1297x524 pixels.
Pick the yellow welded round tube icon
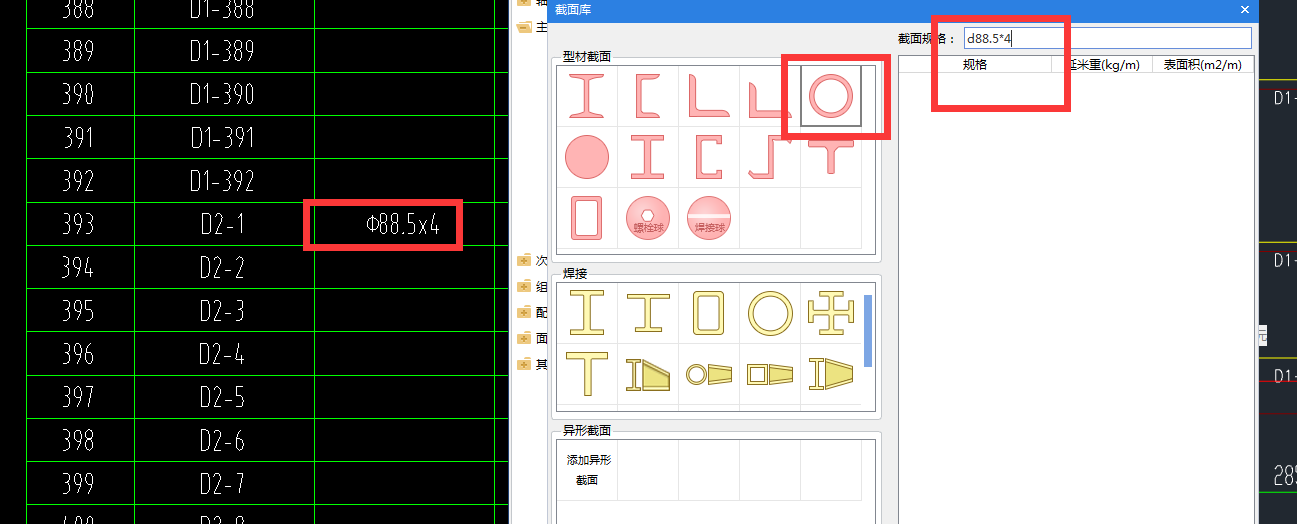tap(770, 313)
